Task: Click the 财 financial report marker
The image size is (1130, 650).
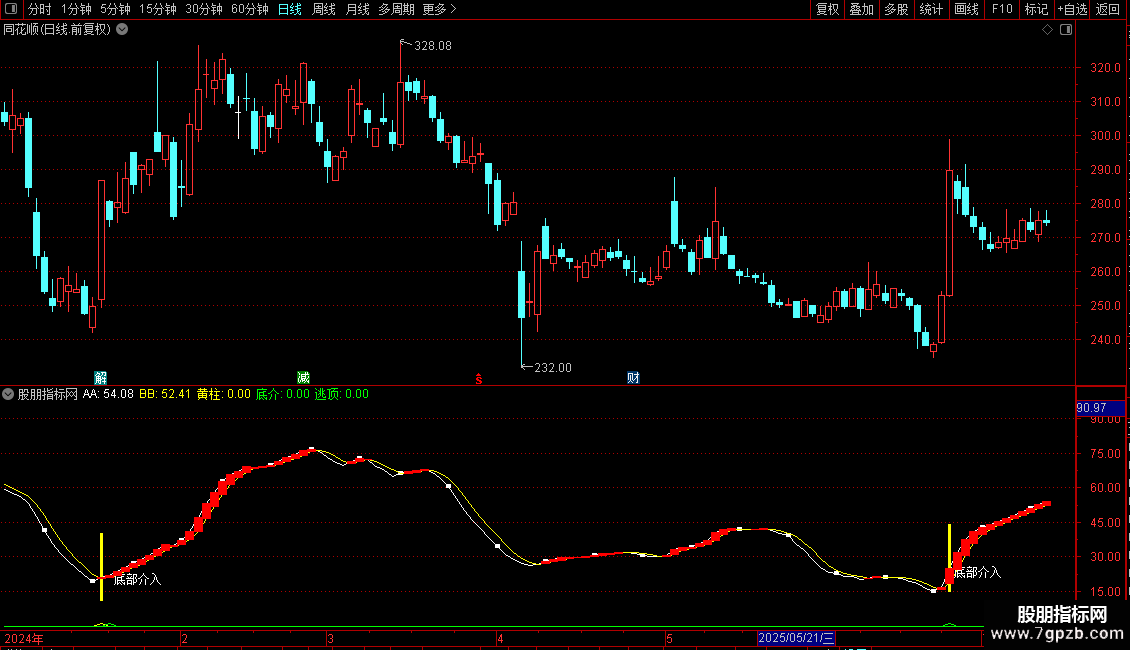Action: pyautogui.click(x=633, y=378)
